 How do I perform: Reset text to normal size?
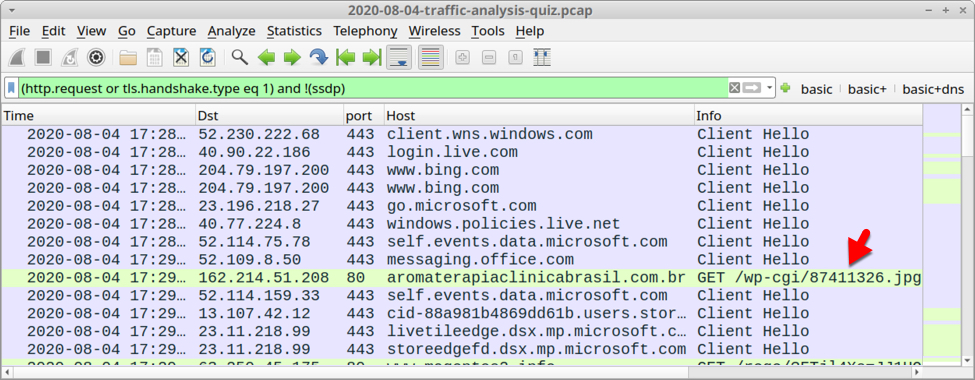pos(515,58)
